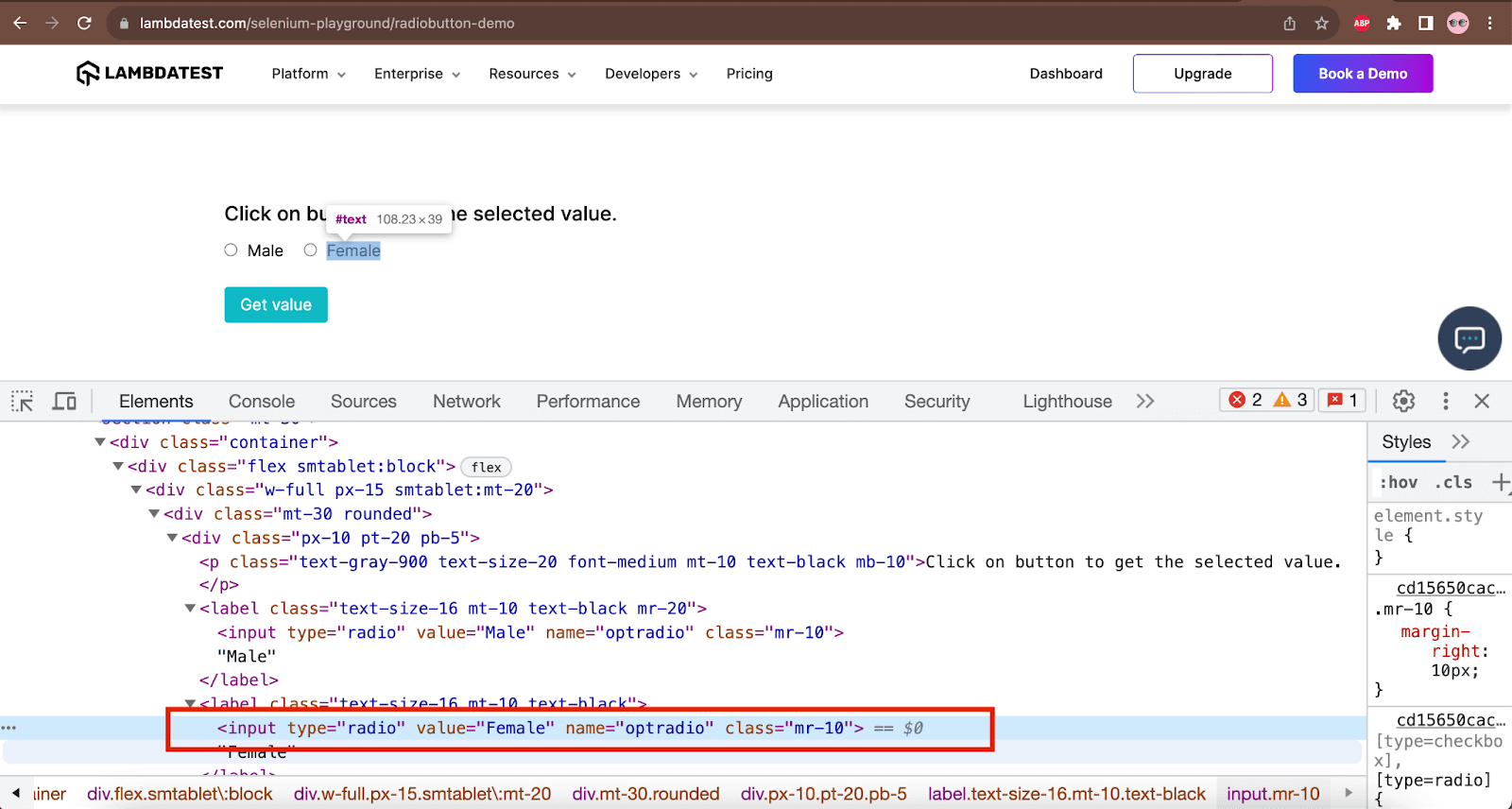Click the errors count badge showing 2
Image resolution: width=1512 pixels, height=809 pixels.
(1245, 400)
